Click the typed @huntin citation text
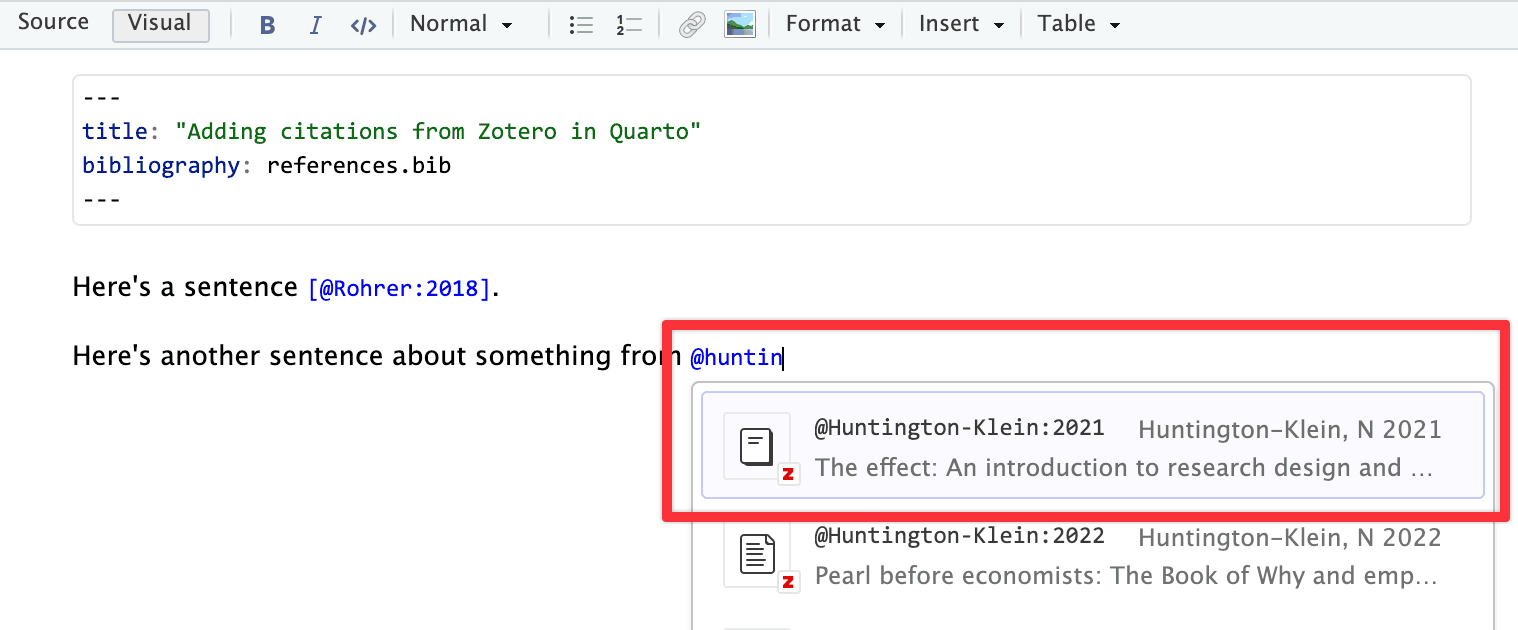 736,357
